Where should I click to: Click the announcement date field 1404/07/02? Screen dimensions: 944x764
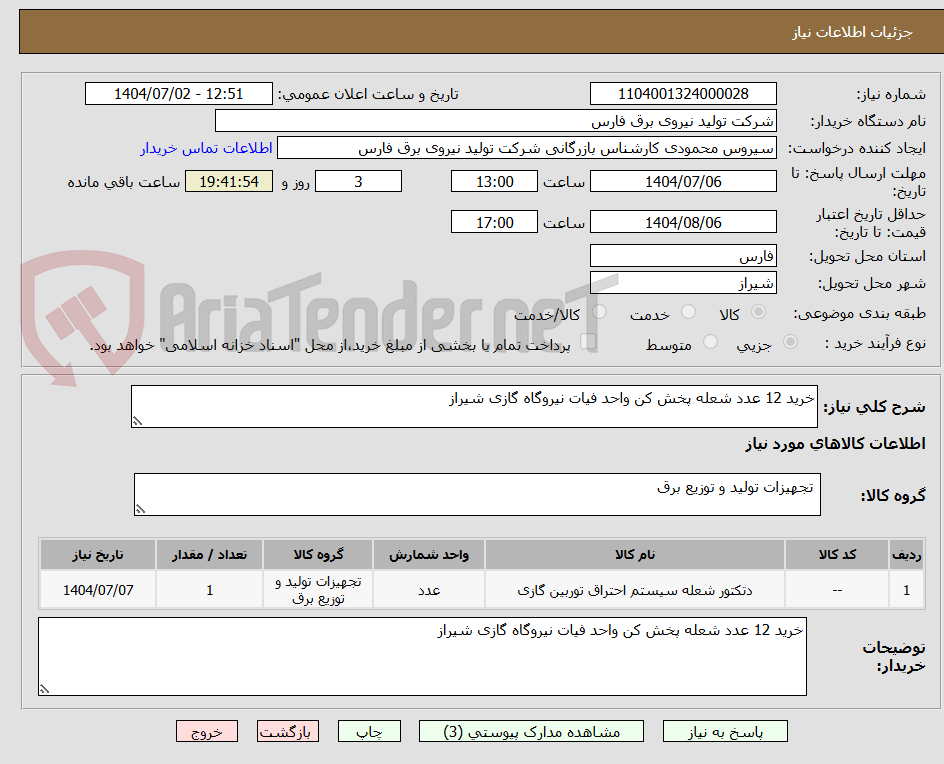click(x=176, y=93)
